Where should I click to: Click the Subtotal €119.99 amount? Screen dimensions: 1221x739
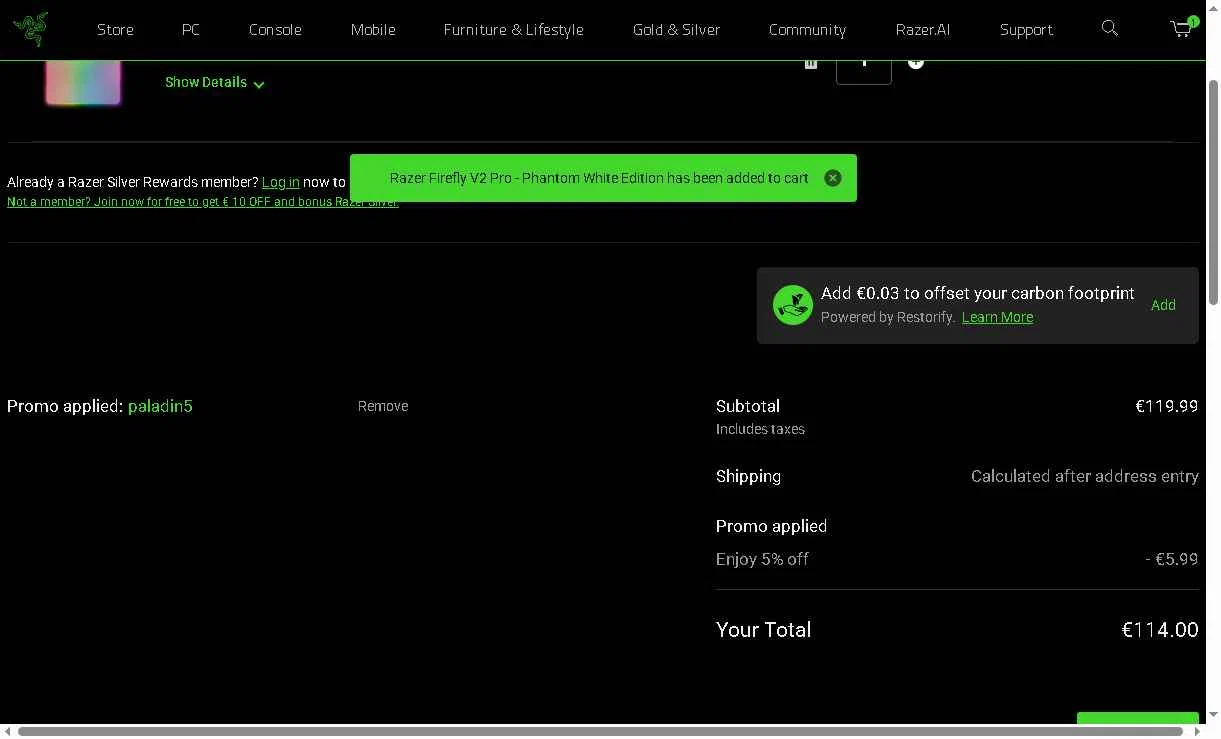tap(1167, 406)
